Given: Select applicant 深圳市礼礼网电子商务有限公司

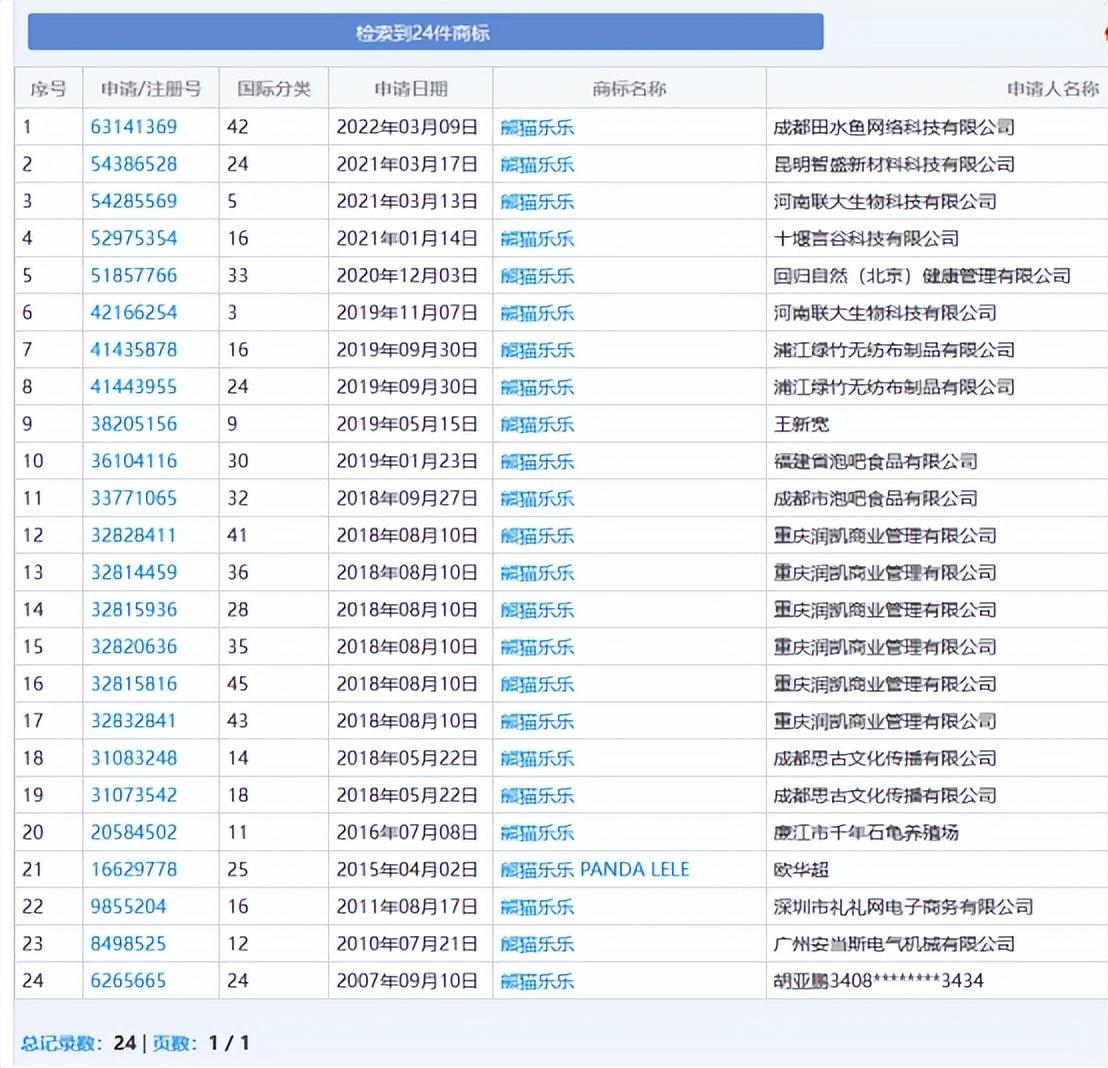Looking at the screenshot, I should tap(903, 906).
